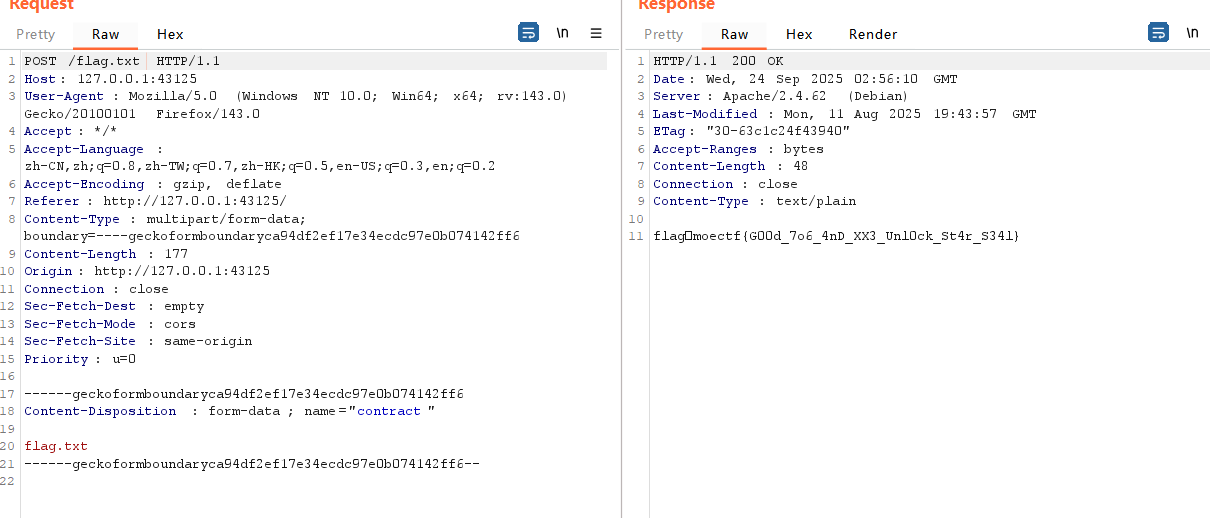This screenshot has height=518, width=1210.
Task: Show non-printable characters in request
Action: coord(562,33)
